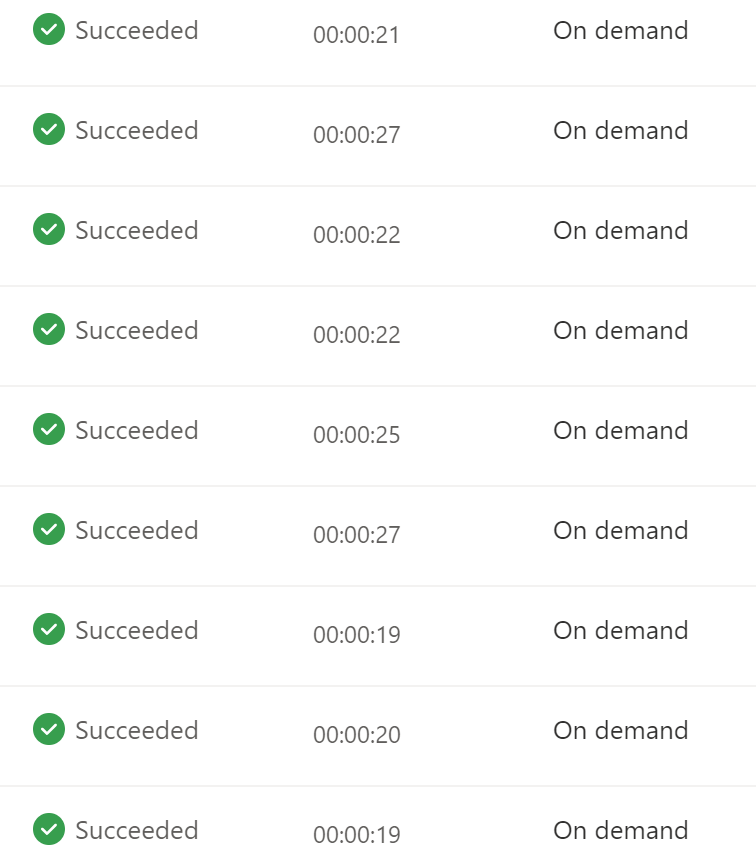The image size is (756, 865).
Task: Click the 00:00:20 duration value
Action: [x=357, y=736]
